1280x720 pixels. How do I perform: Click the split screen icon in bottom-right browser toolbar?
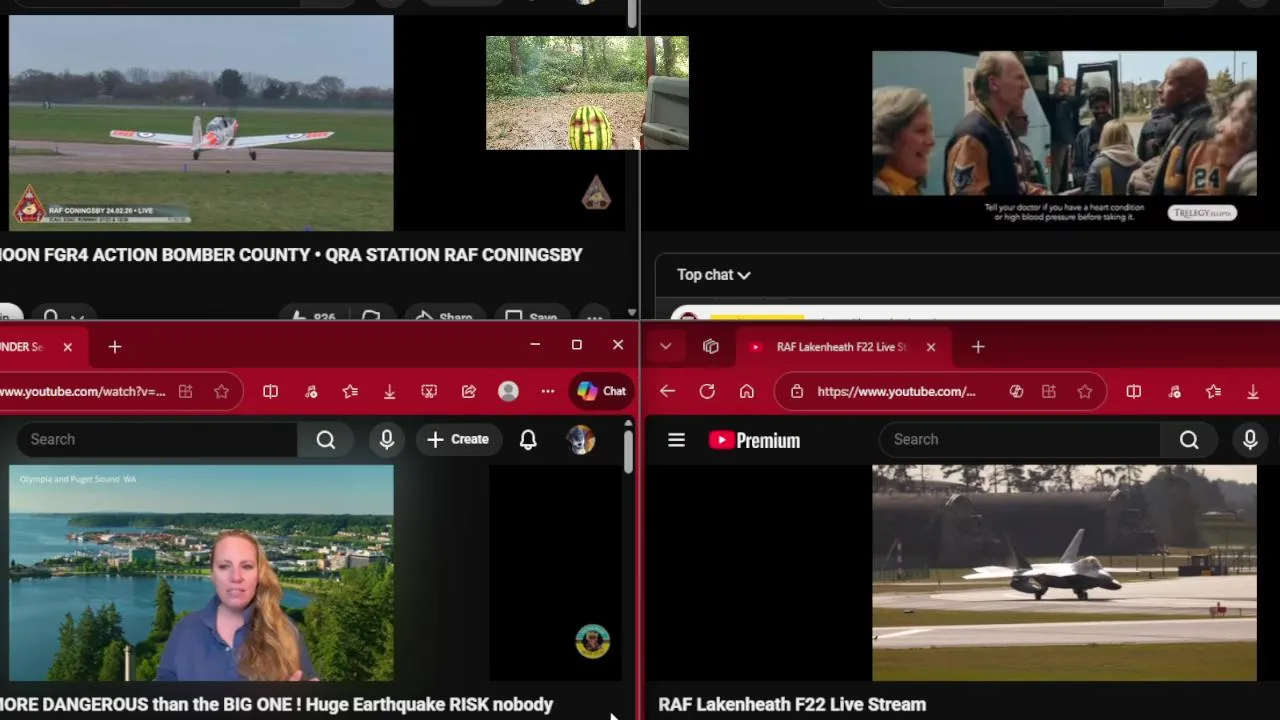(1134, 392)
